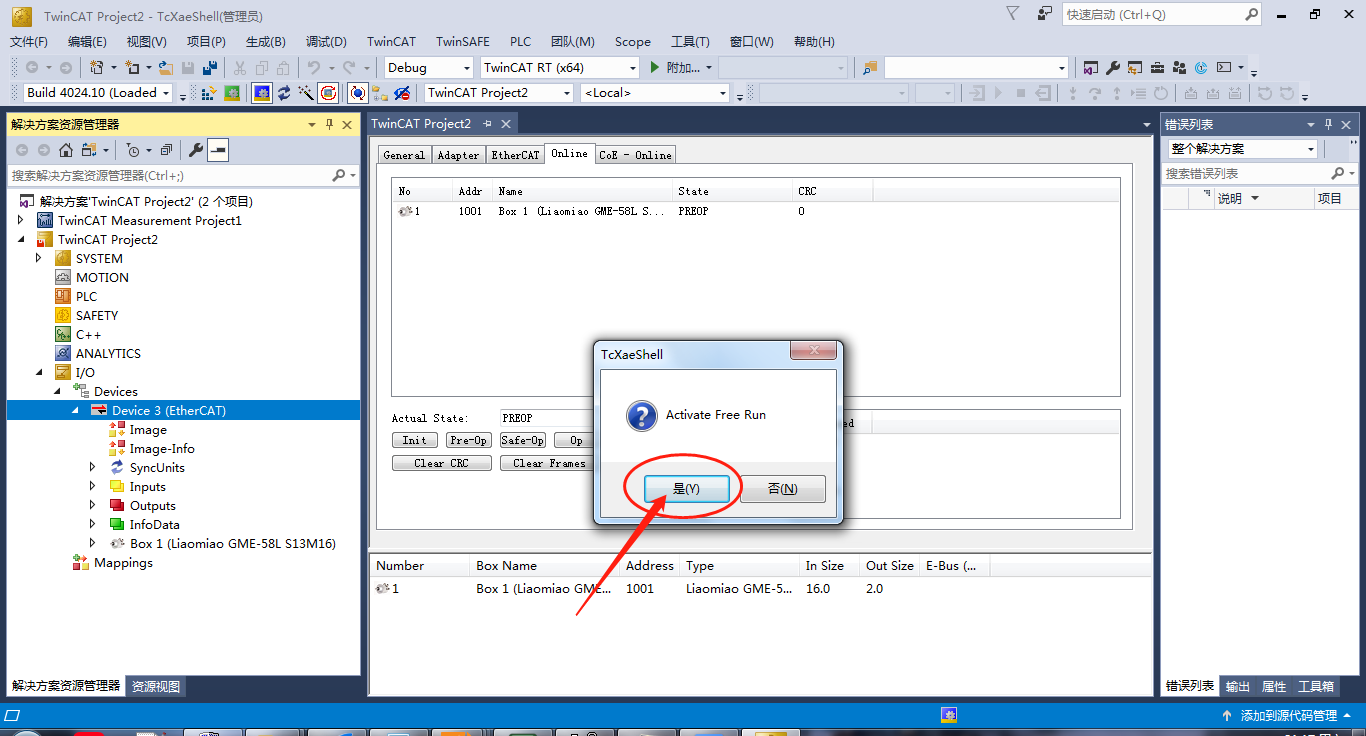The width and height of the screenshot is (1366, 736).
Task: Pin the Error List panel
Action: tap(1329, 124)
